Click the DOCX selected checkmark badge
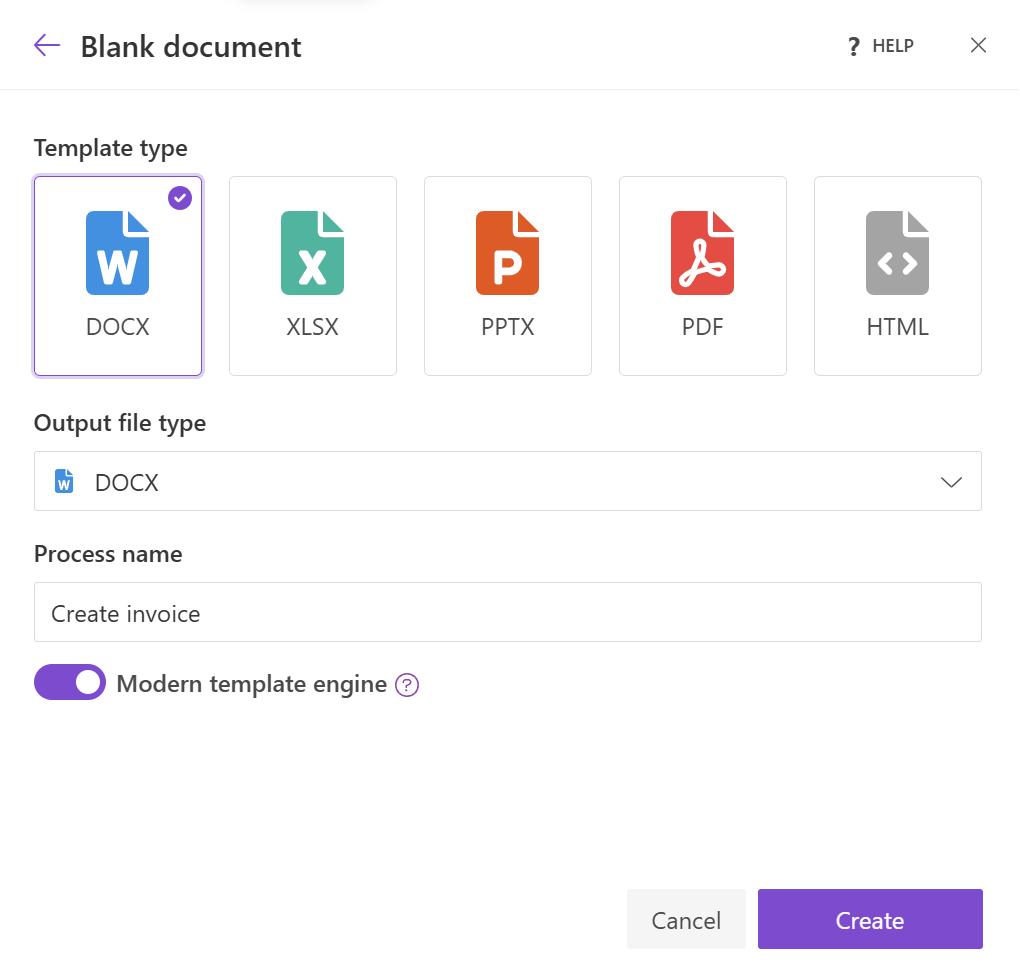 point(180,198)
